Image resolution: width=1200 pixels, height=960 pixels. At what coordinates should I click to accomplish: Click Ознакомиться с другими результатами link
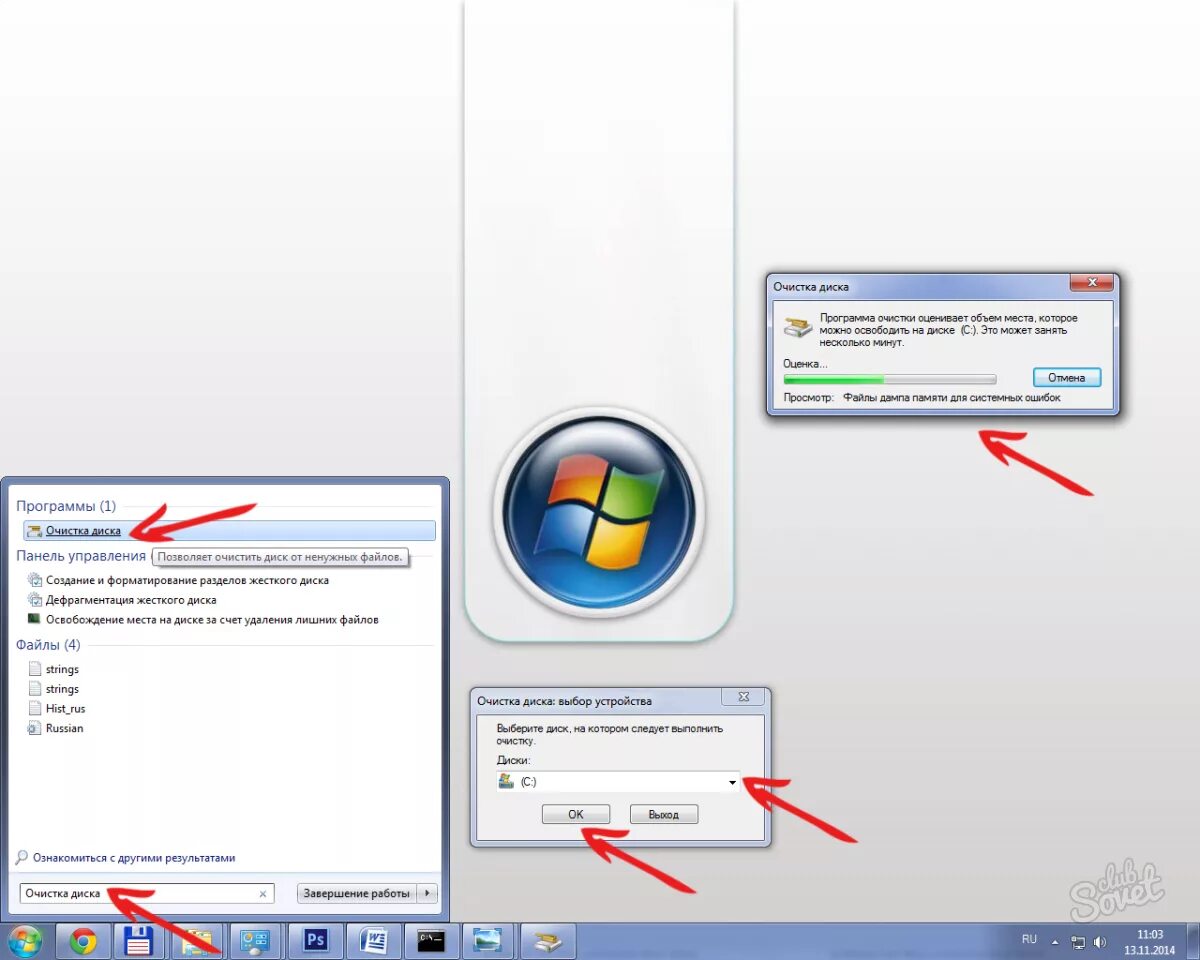(134, 858)
